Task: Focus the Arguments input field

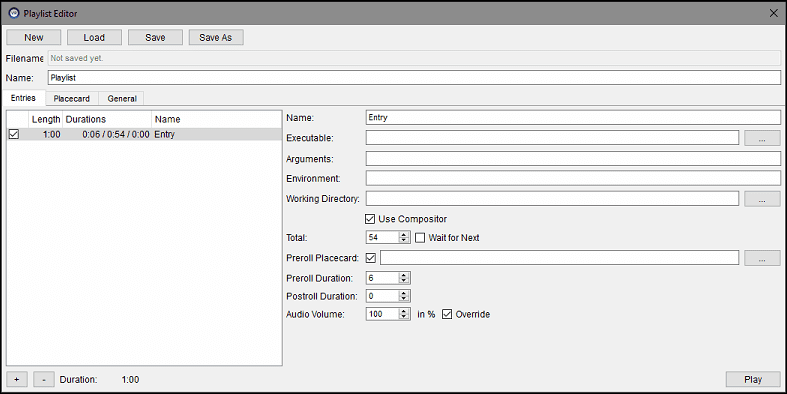Action: tap(573, 159)
